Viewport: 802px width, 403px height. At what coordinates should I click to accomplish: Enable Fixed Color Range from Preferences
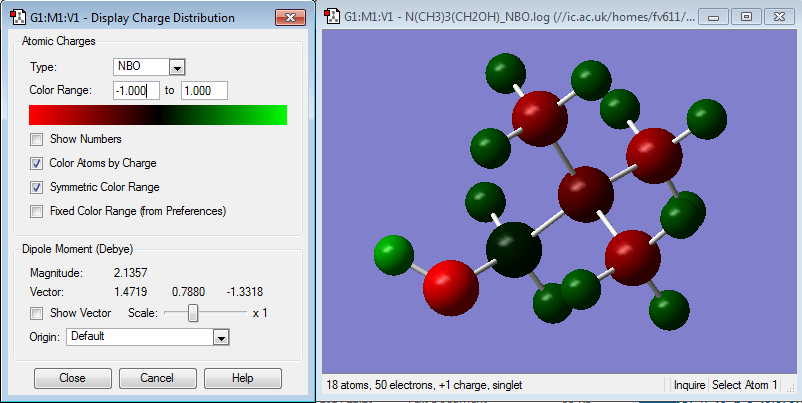(36, 211)
